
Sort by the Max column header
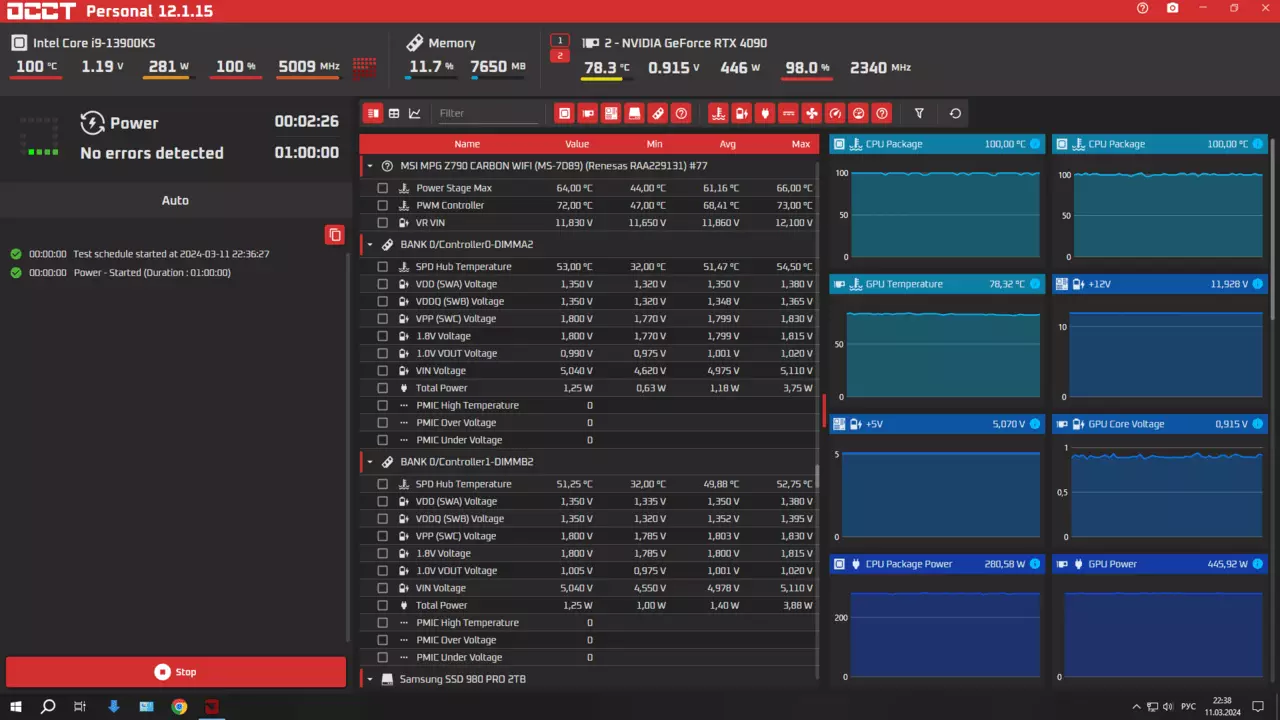click(800, 144)
